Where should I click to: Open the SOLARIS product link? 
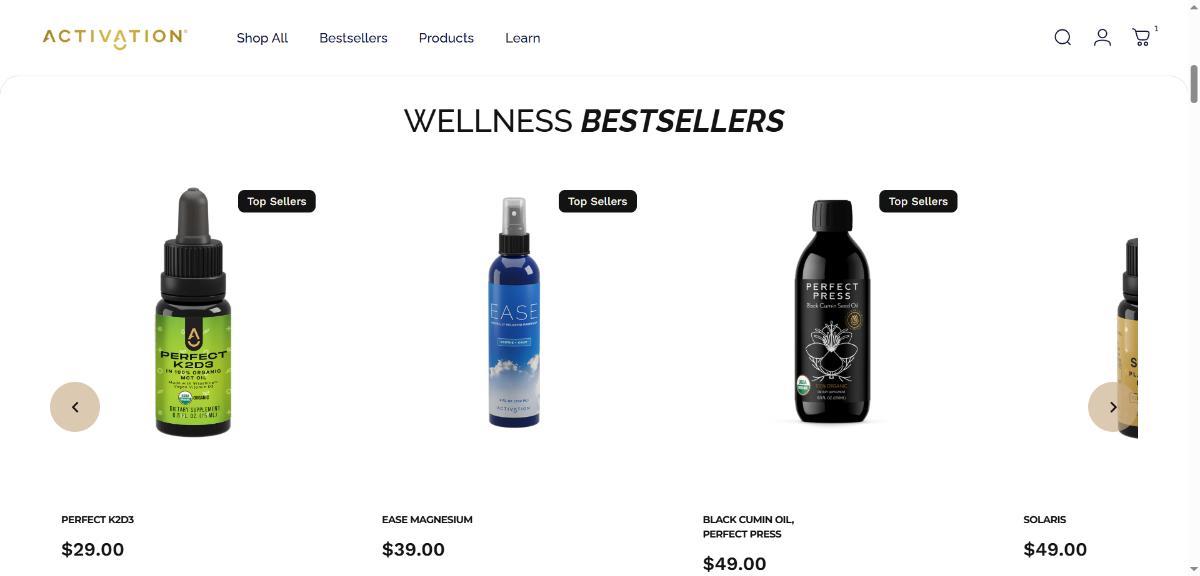click(1045, 520)
